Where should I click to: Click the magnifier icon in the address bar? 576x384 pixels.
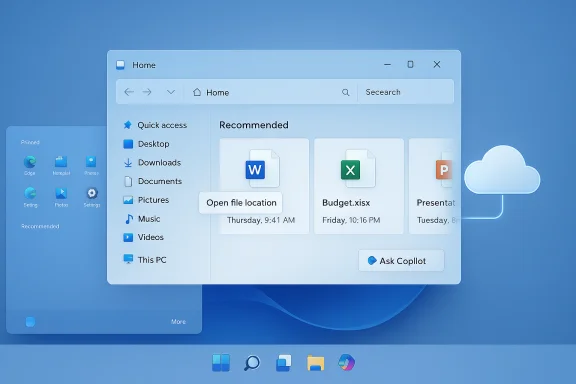click(345, 92)
